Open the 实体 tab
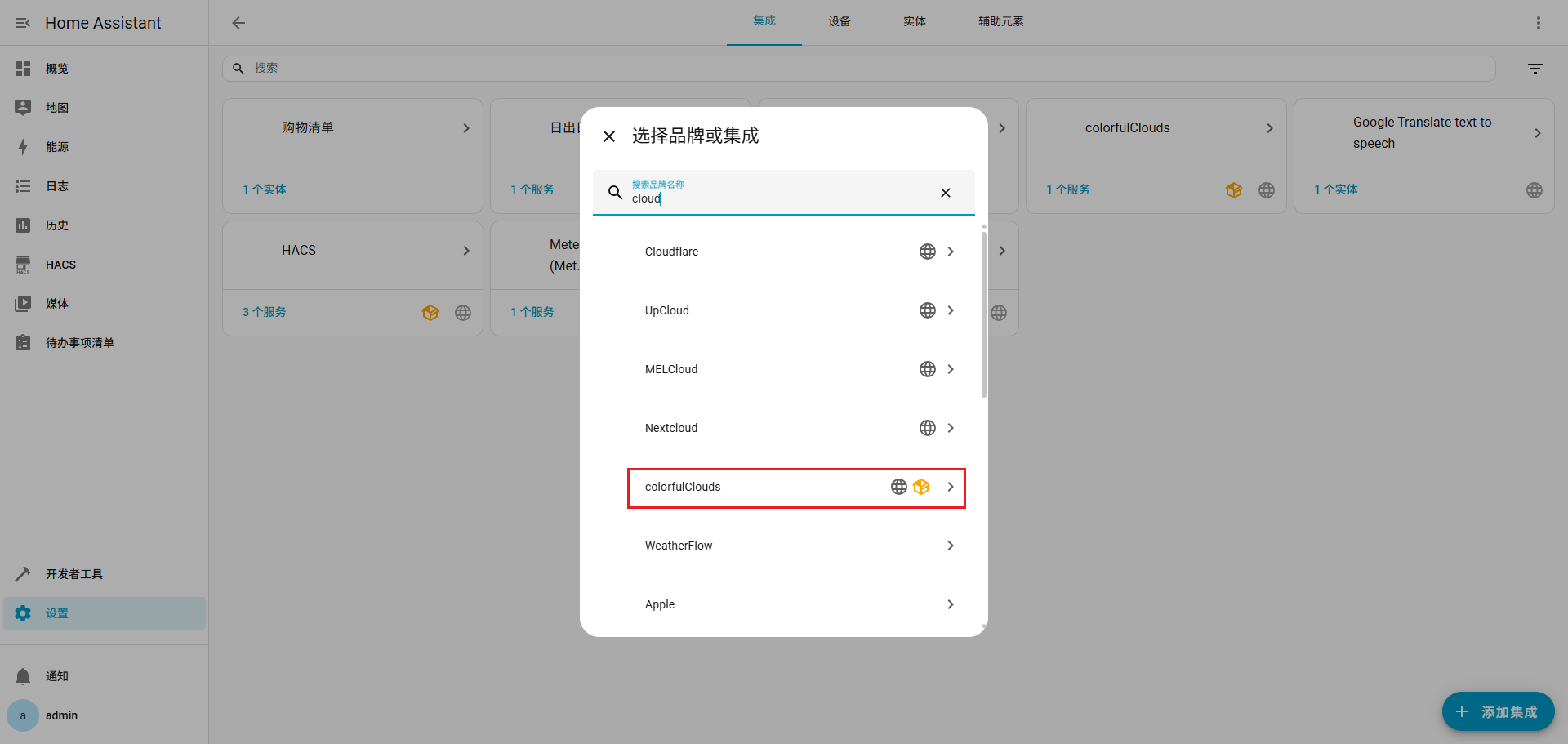 pos(915,21)
